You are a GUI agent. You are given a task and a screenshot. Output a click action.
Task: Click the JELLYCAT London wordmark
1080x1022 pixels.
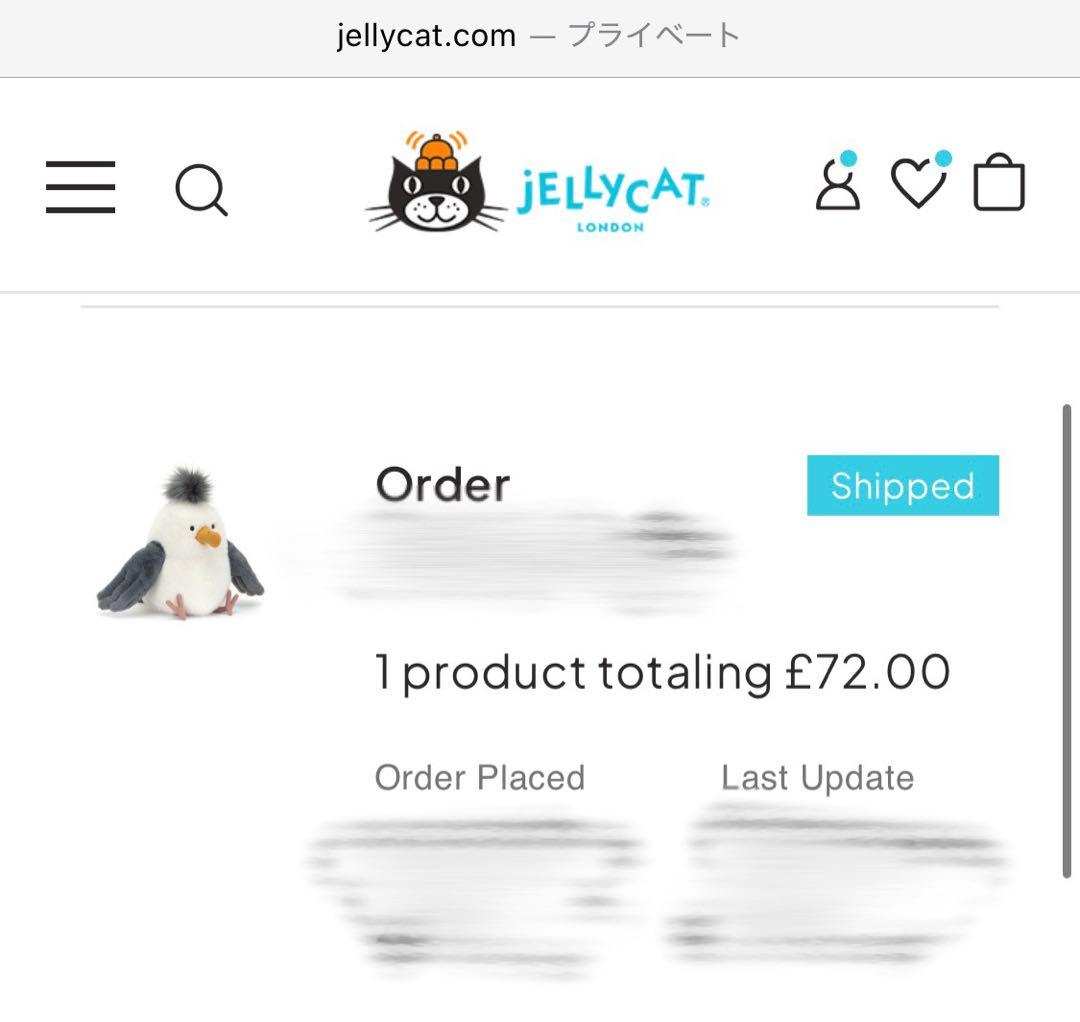[x=612, y=199]
